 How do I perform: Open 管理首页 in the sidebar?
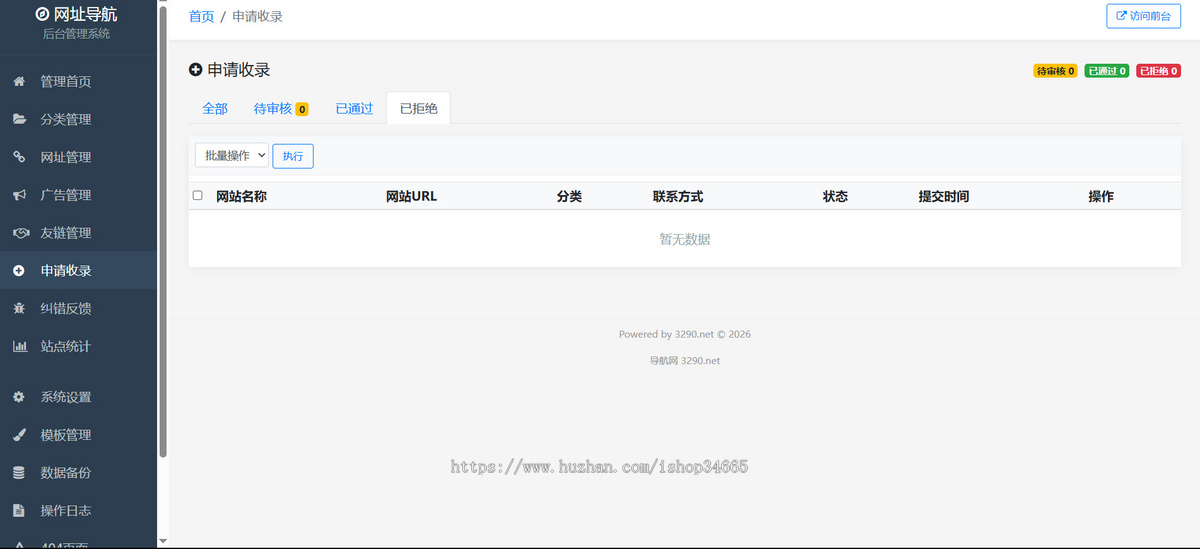[x=78, y=81]
